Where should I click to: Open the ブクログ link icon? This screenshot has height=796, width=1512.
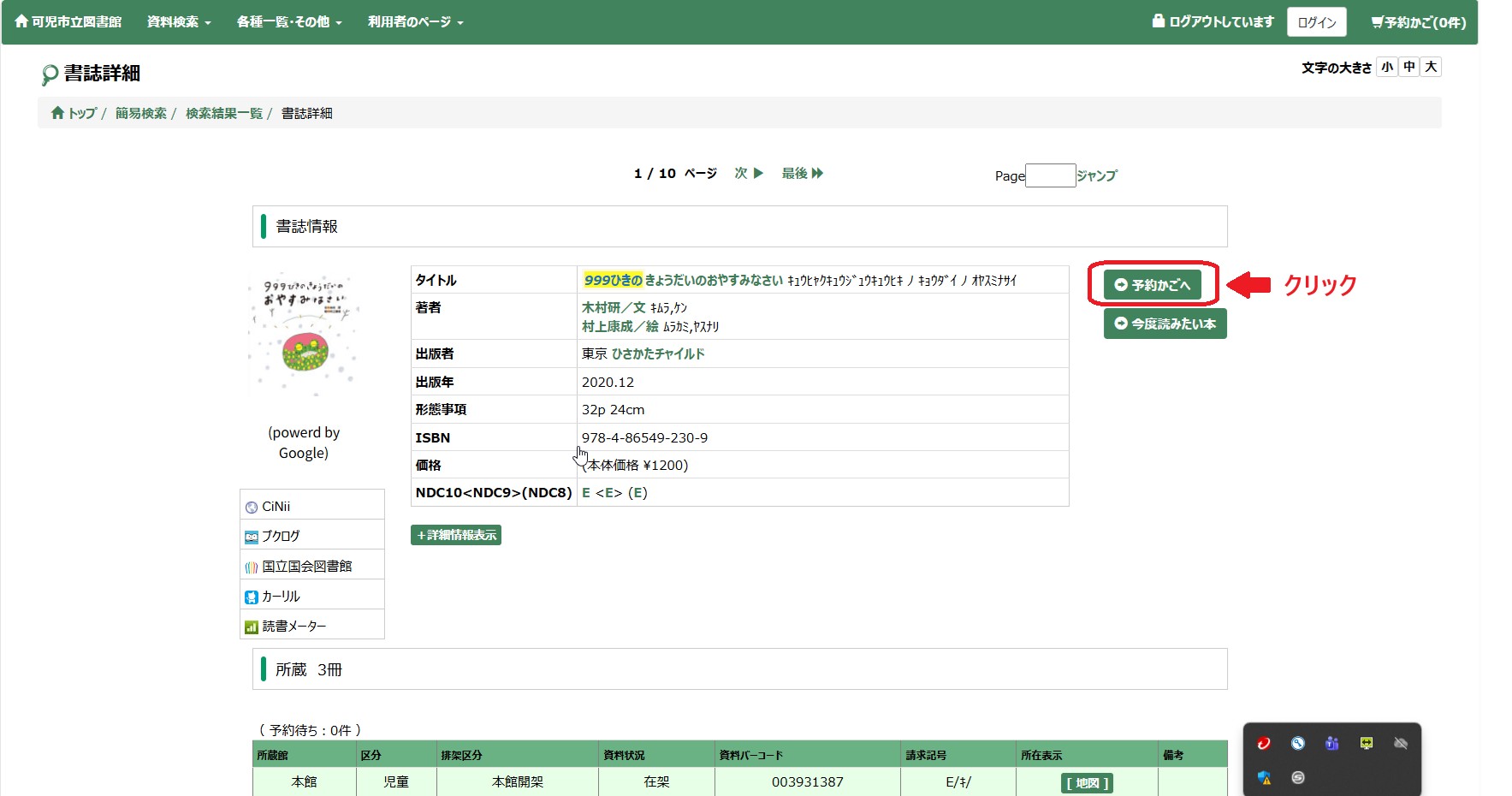pos(252,538)
